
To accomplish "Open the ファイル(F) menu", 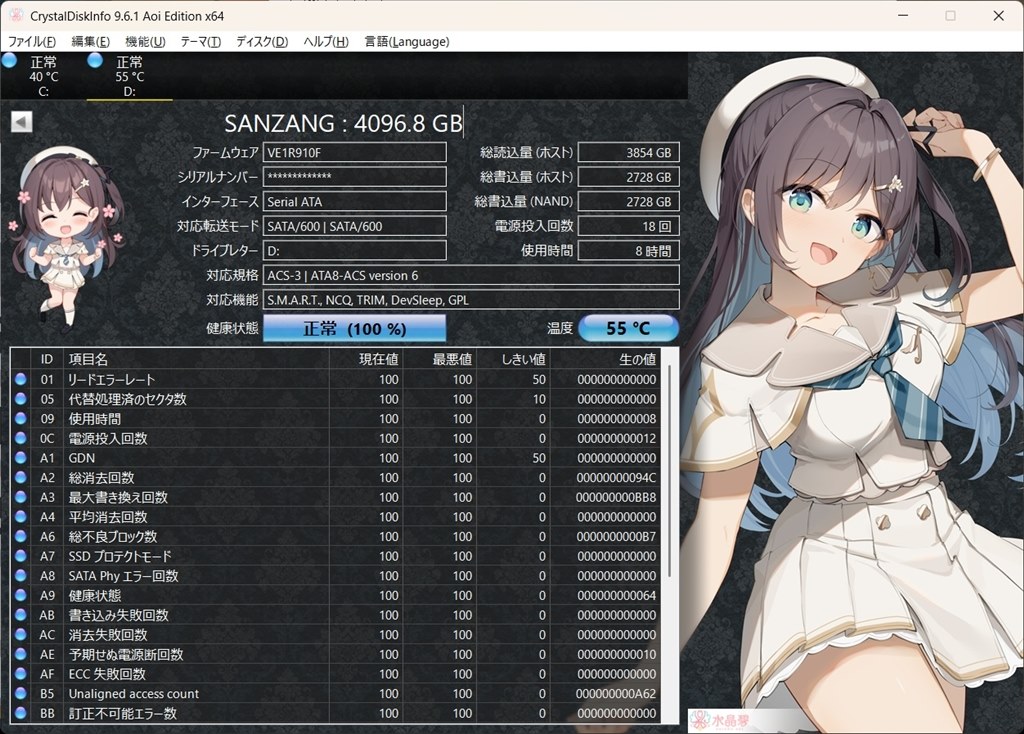I will point(31,41).
